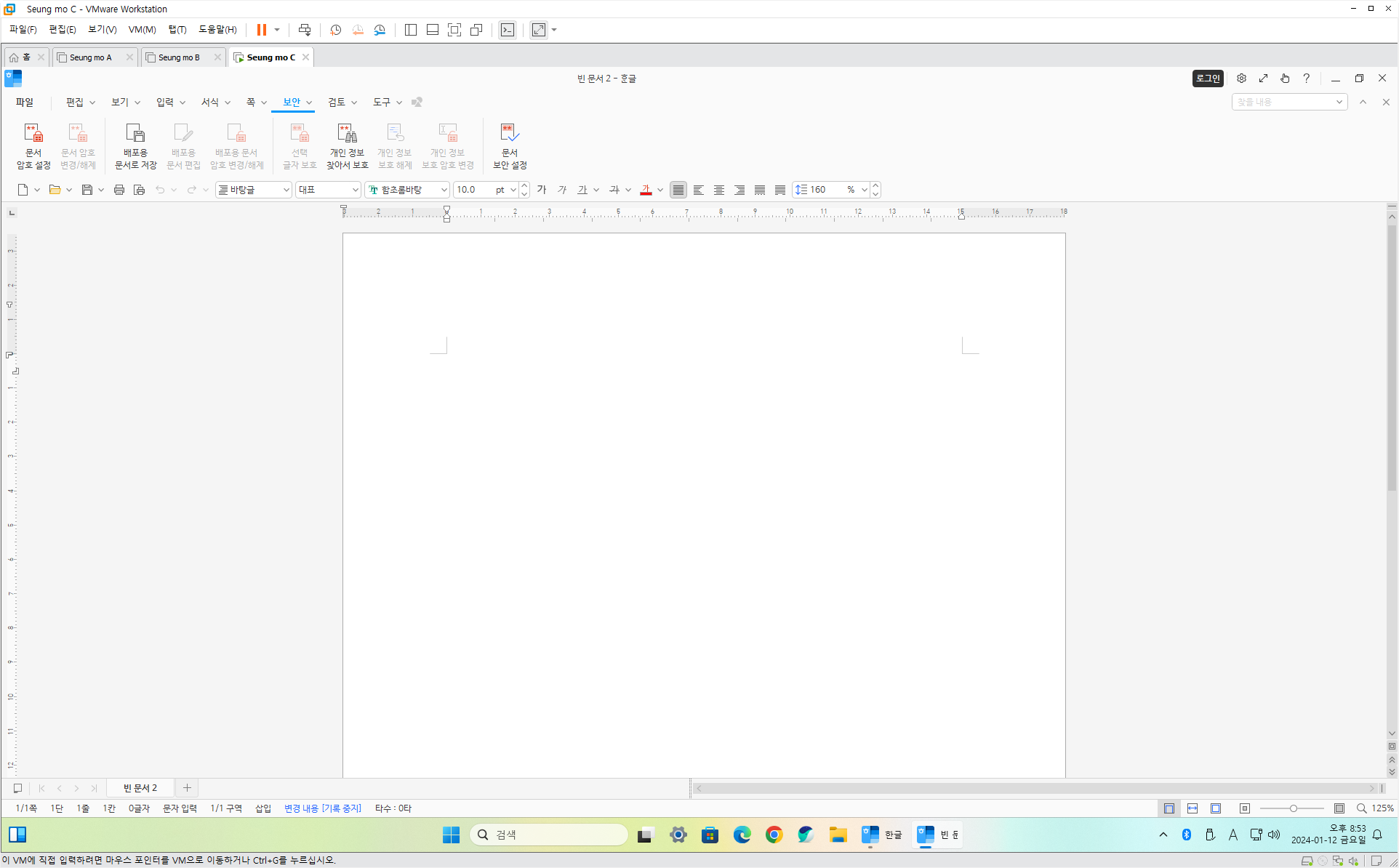The width and height of the screenshot is (1399, 868).
Task: Click the zoom slider in status bar
Action: coord(1293,808)
